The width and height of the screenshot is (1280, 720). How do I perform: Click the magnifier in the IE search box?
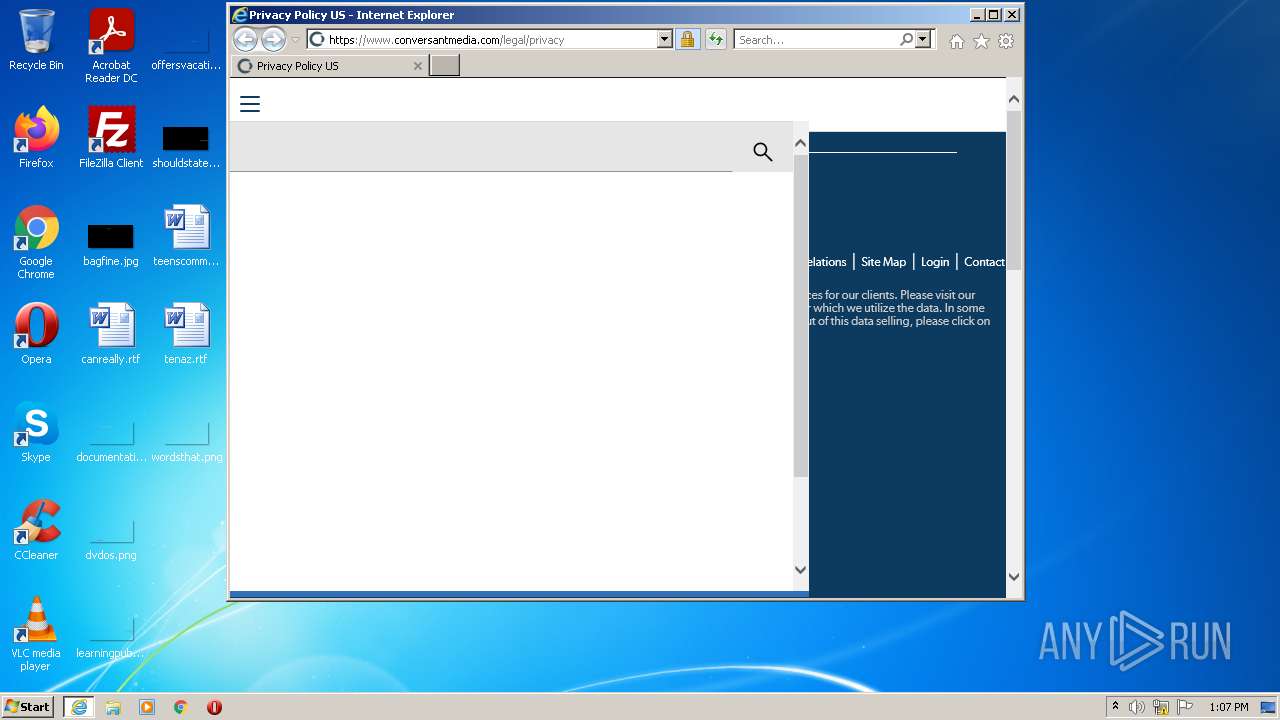tap(906, 39)
